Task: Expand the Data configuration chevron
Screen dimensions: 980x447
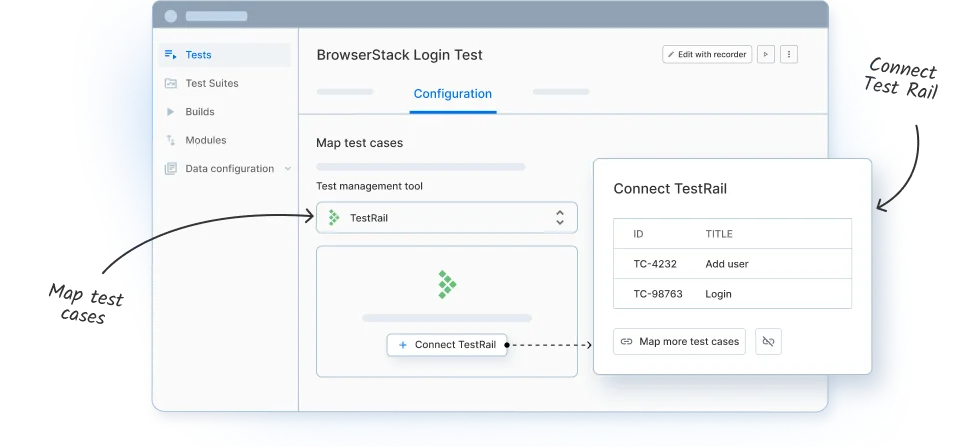Action: pyautogui.click(x=288, y=169)
